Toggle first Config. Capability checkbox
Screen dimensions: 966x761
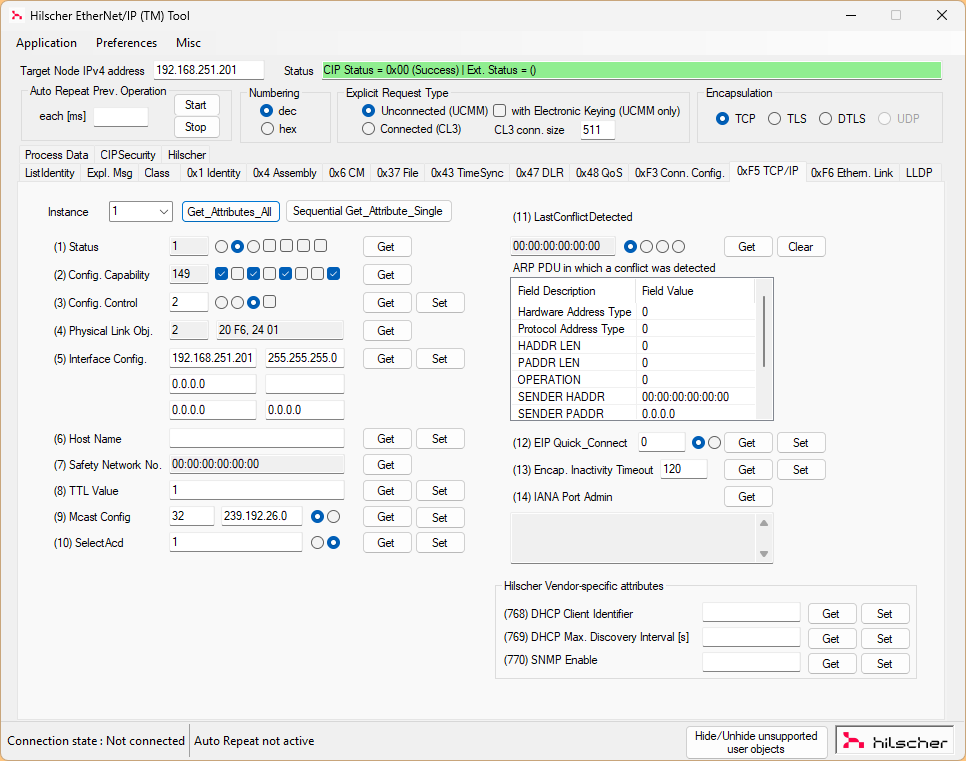click(222, 274)
